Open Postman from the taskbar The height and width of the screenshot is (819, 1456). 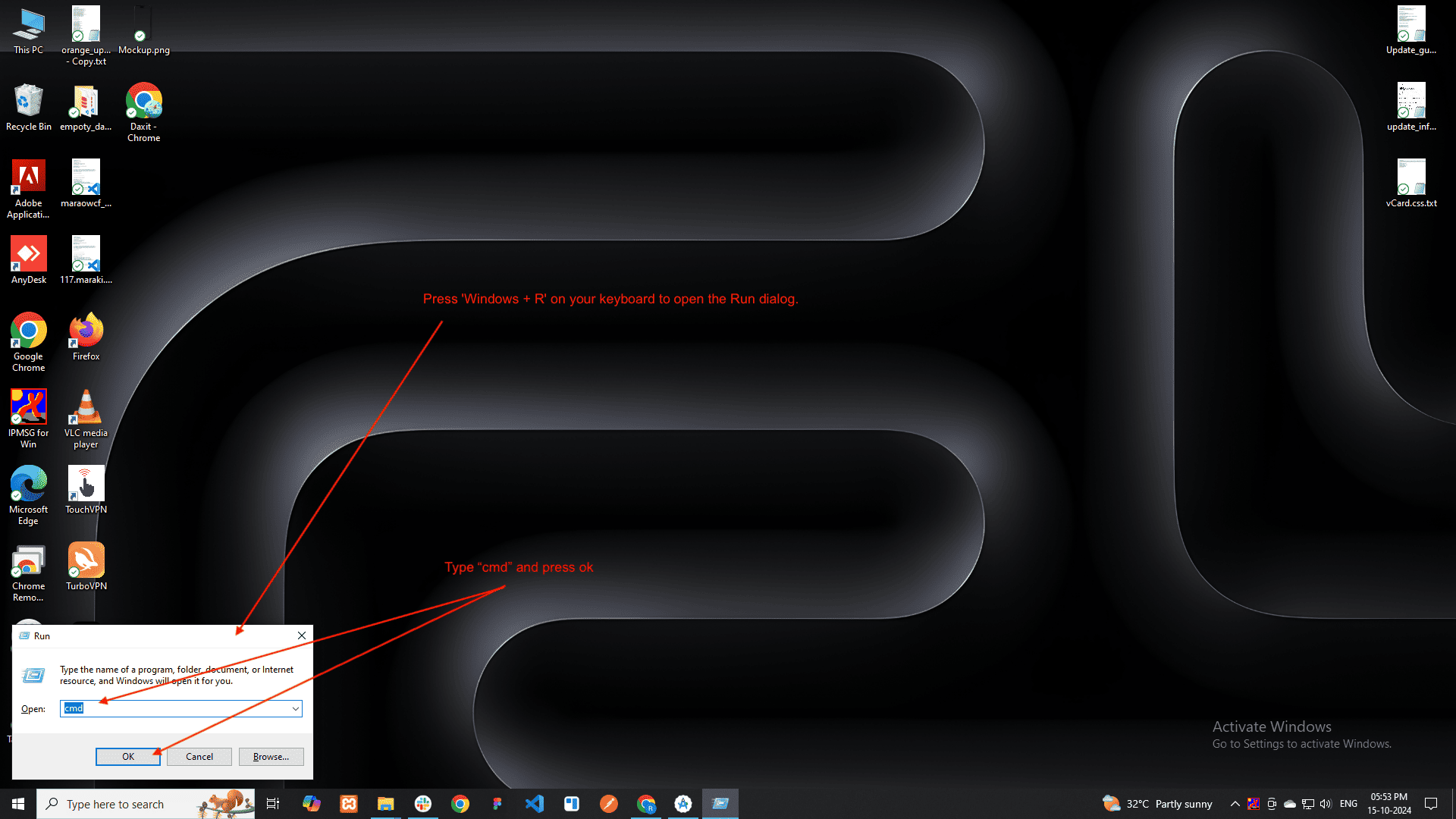(609, 803)
